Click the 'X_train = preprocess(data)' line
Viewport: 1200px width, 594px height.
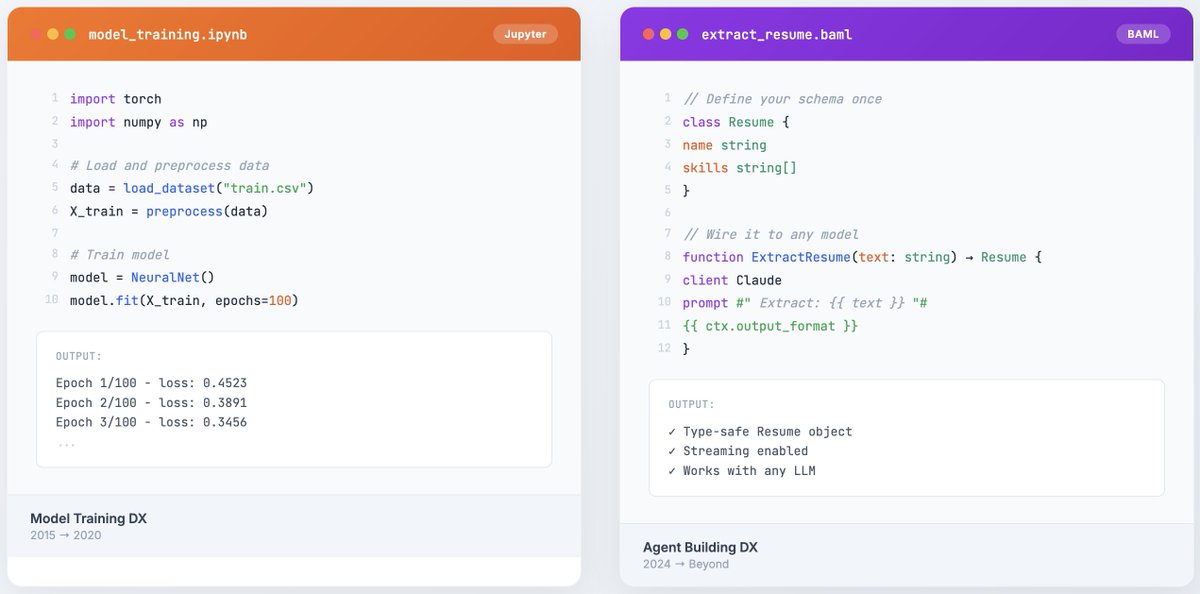169,211
